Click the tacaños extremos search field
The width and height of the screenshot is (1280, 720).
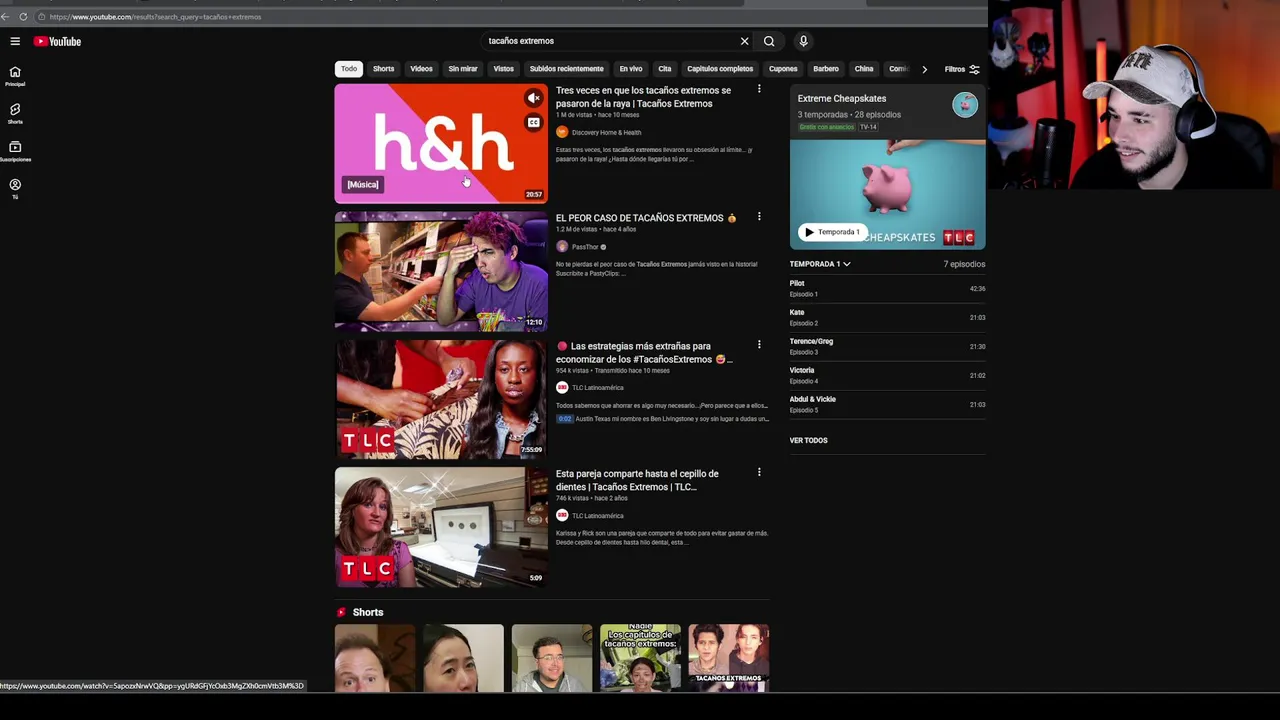[x=610, y=41]
